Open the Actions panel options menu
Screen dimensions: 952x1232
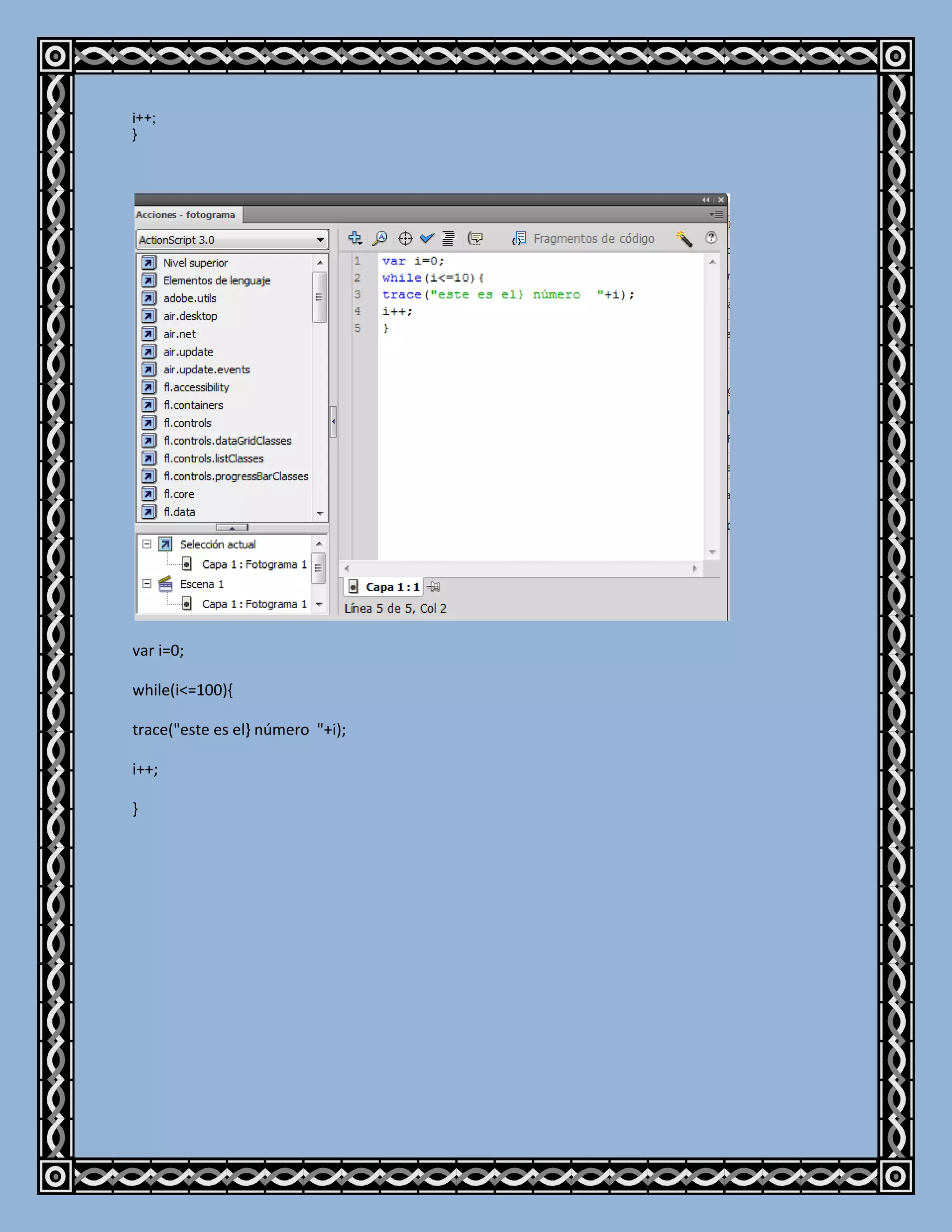coord(716,214)
